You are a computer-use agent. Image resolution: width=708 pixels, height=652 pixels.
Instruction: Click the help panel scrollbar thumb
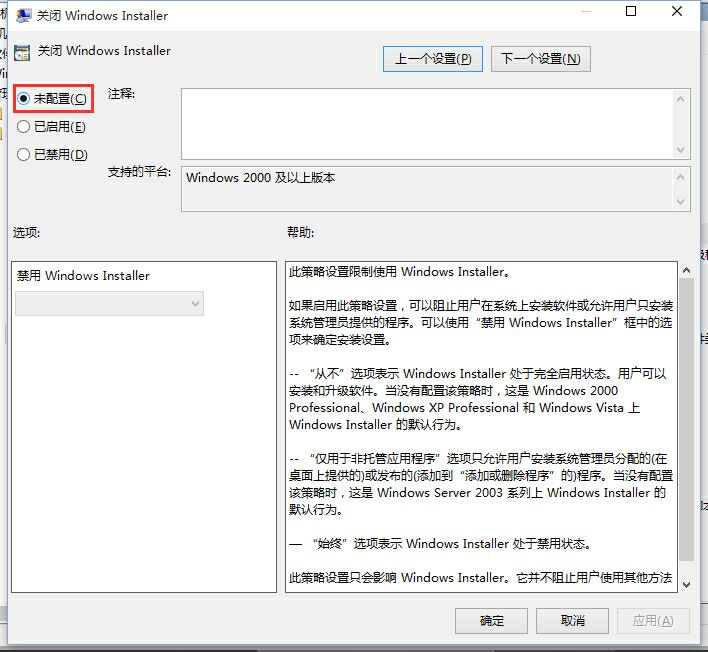pos(686,419)
